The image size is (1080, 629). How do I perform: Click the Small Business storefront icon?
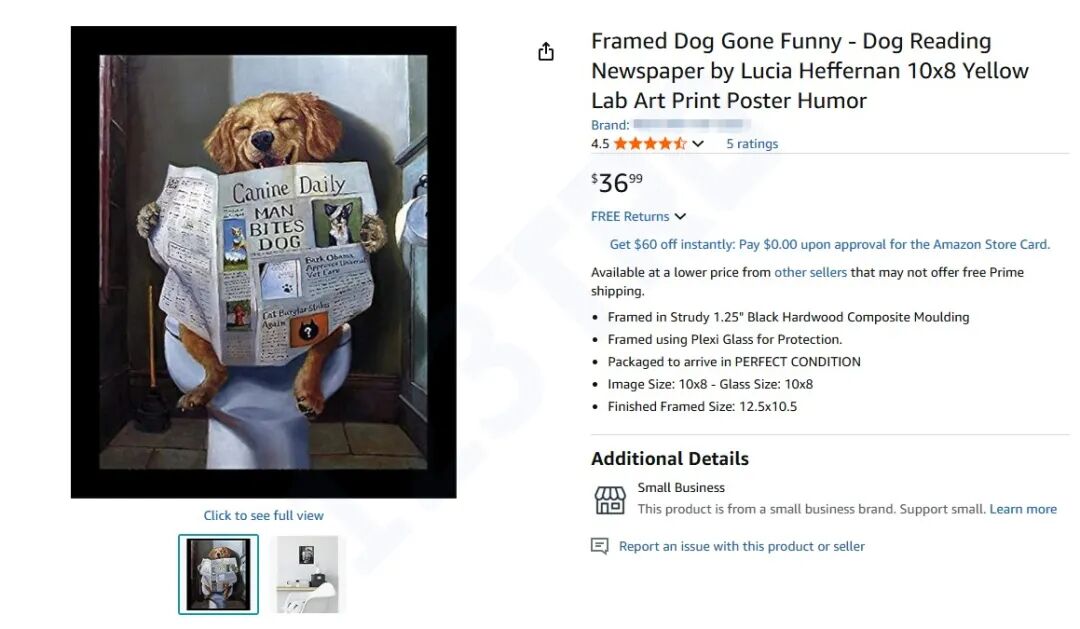click(609, 499)
